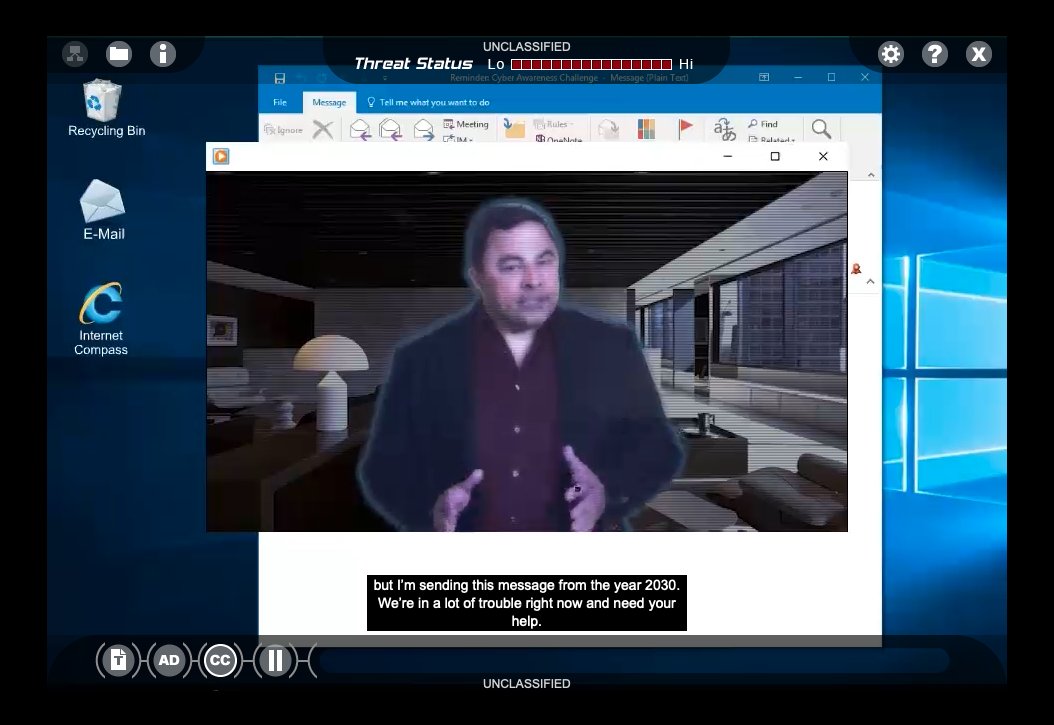
Task: Toggle closed captions with the CC control
Action: coord(220,660)
